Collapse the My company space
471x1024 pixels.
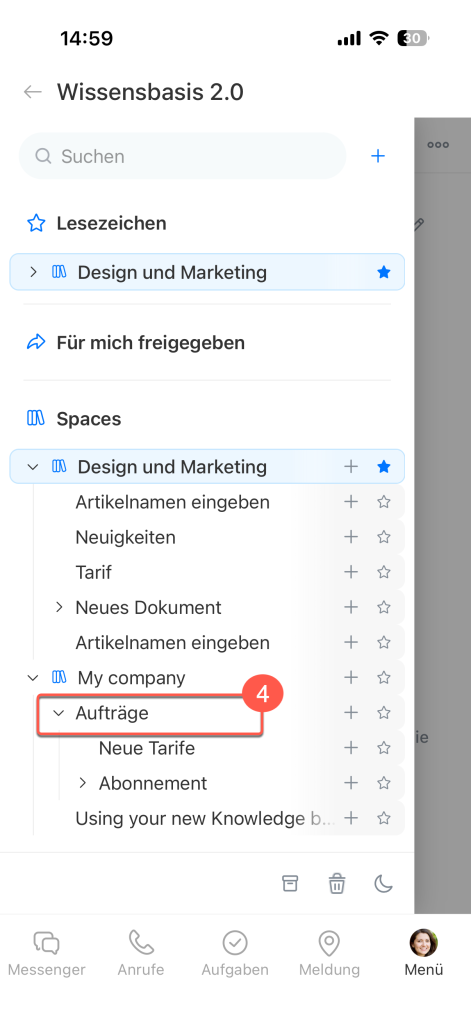pyautogui.click(x=33, y=677)
